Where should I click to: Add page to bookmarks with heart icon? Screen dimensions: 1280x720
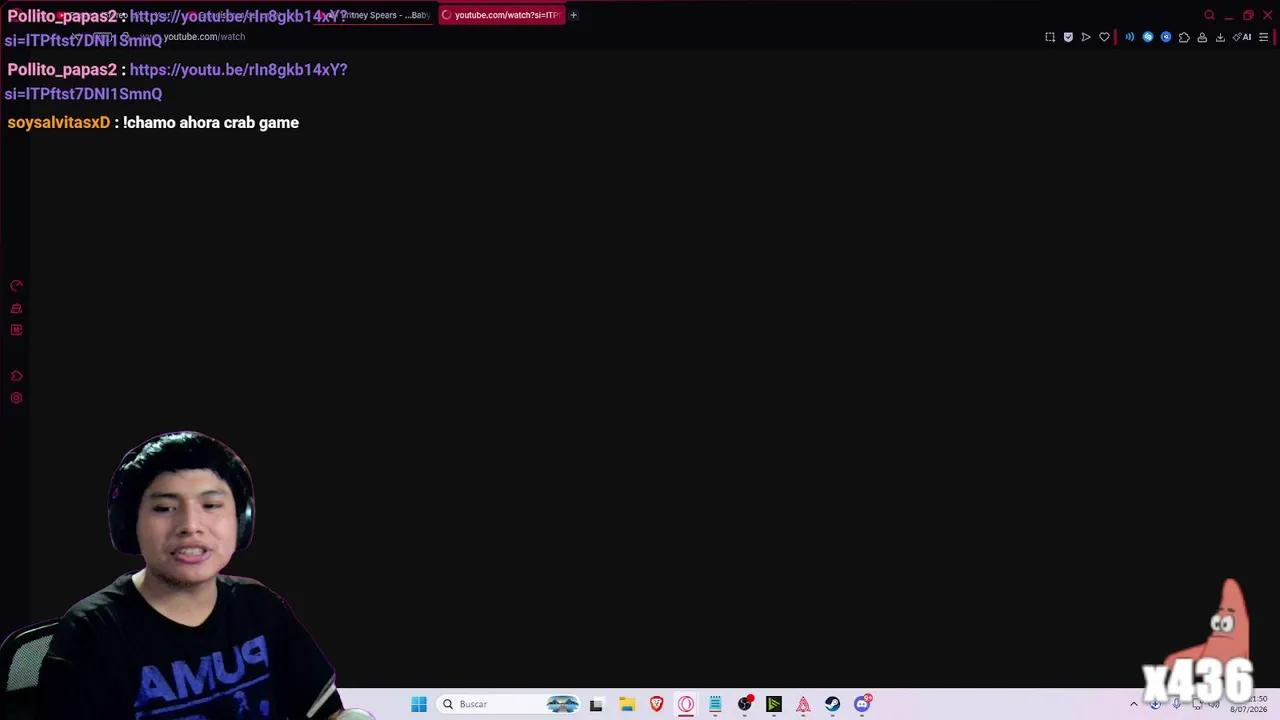[x=1104, y=37]
